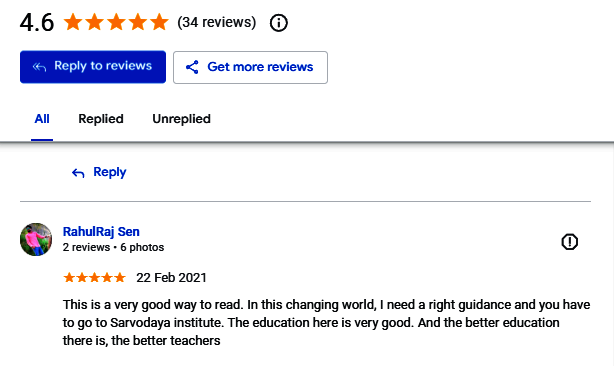Click the review date 22 Feb 2021

171,278
